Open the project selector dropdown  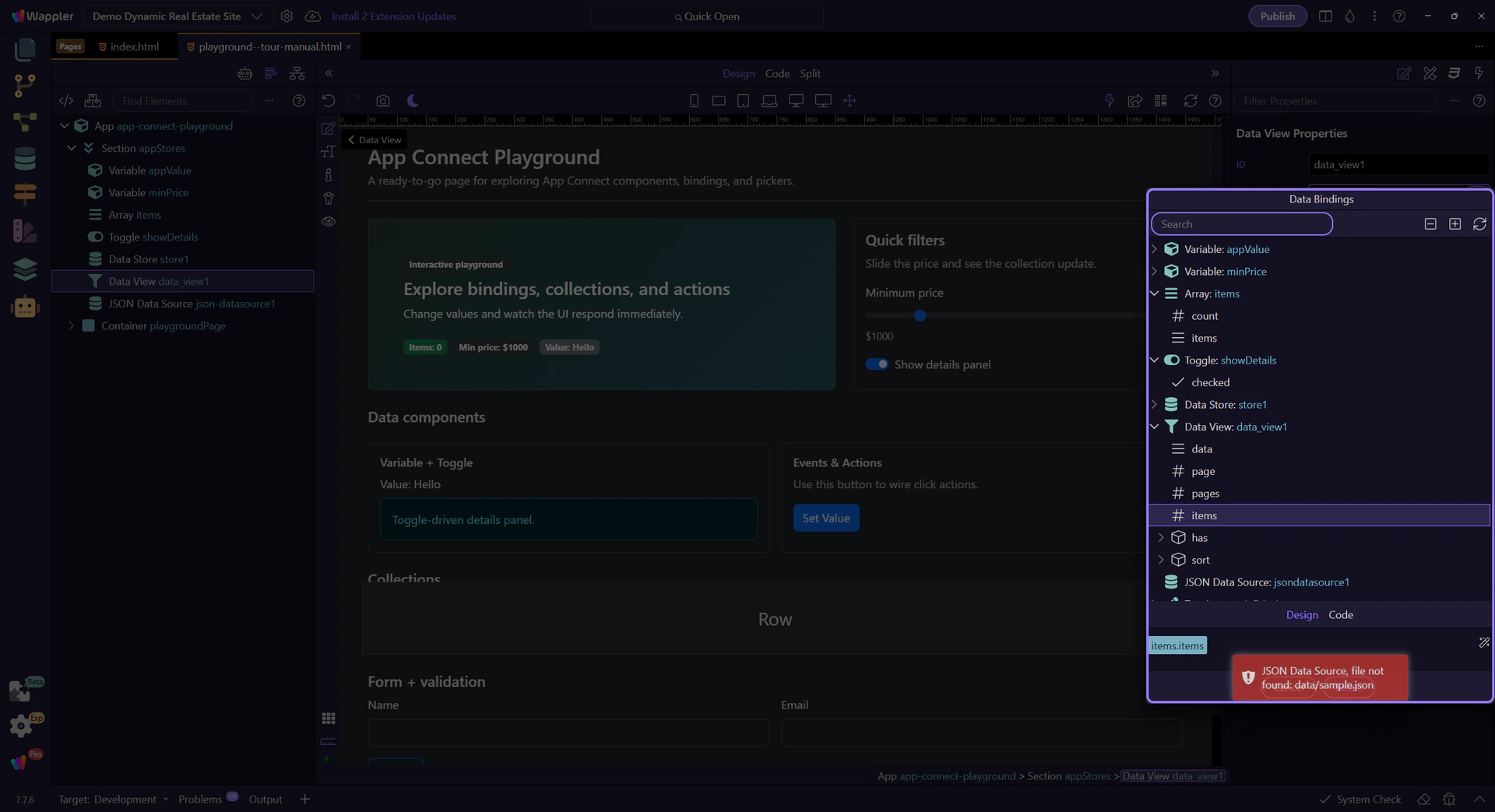click(x=178, y=16)
